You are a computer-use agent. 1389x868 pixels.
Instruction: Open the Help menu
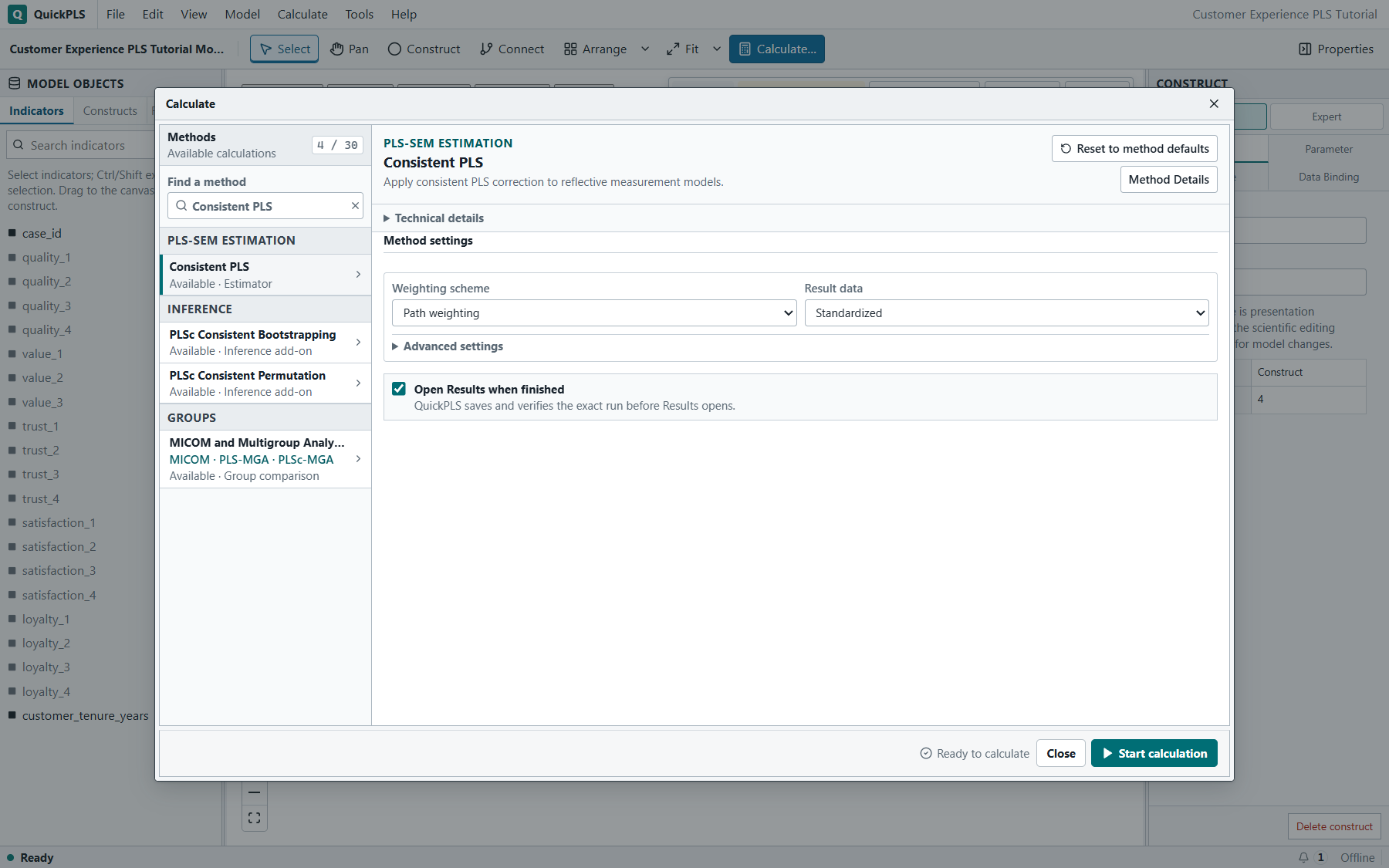click(404, 14)
